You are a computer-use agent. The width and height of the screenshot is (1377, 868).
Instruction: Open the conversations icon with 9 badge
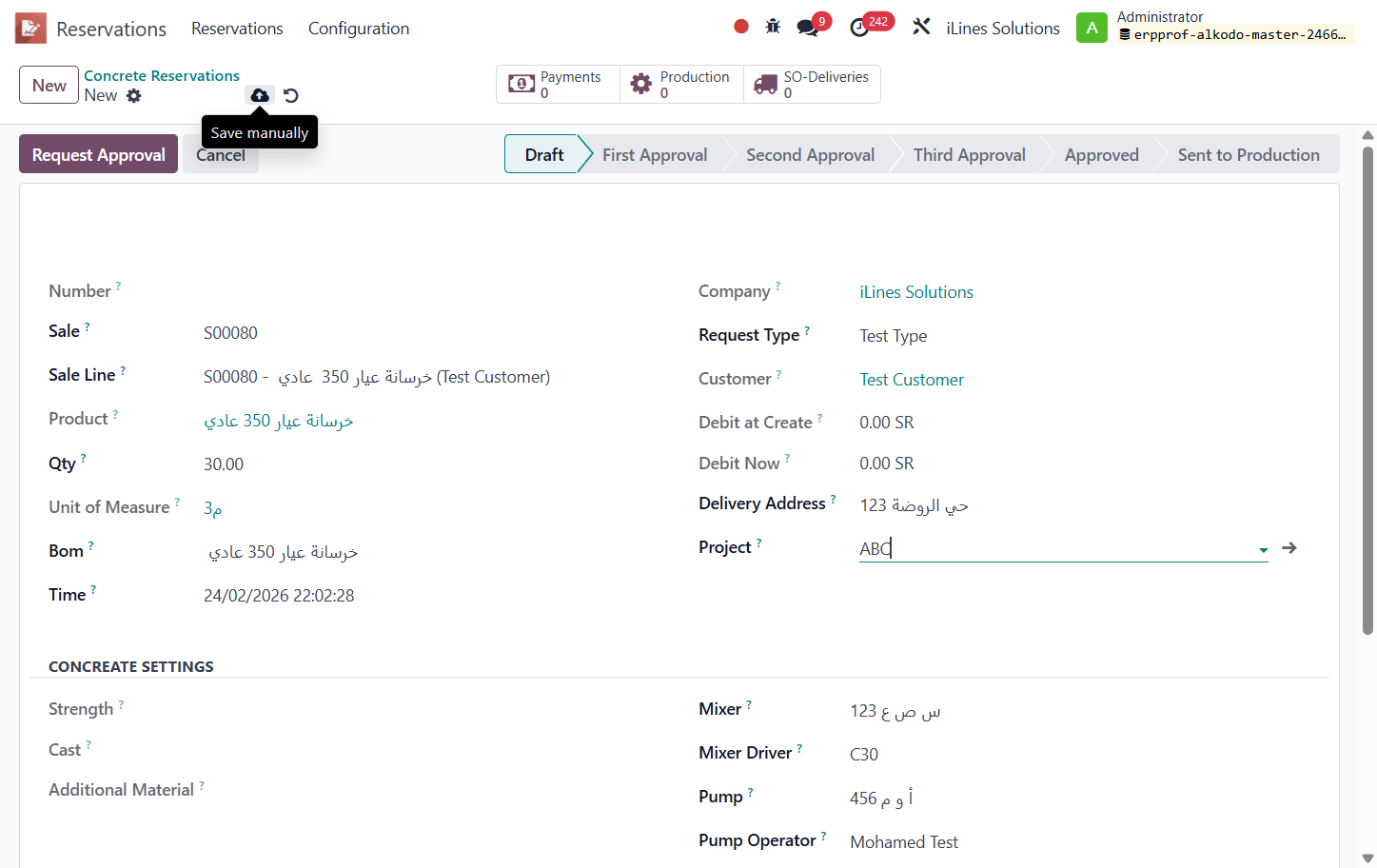pos(809,28)
